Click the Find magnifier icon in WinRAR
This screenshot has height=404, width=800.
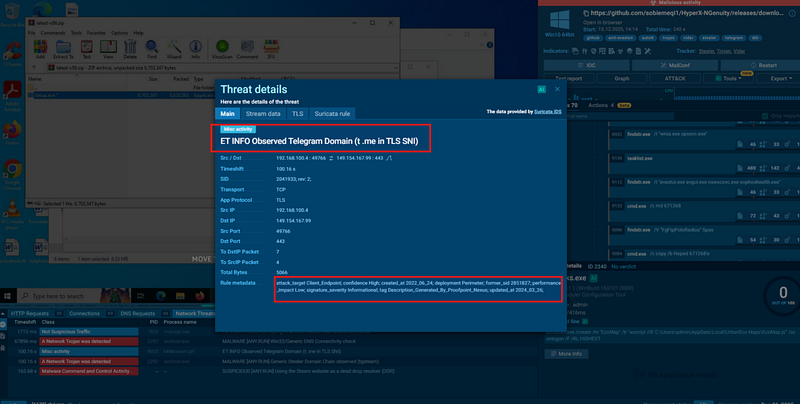pyautogui.click(x=152, y=49)
